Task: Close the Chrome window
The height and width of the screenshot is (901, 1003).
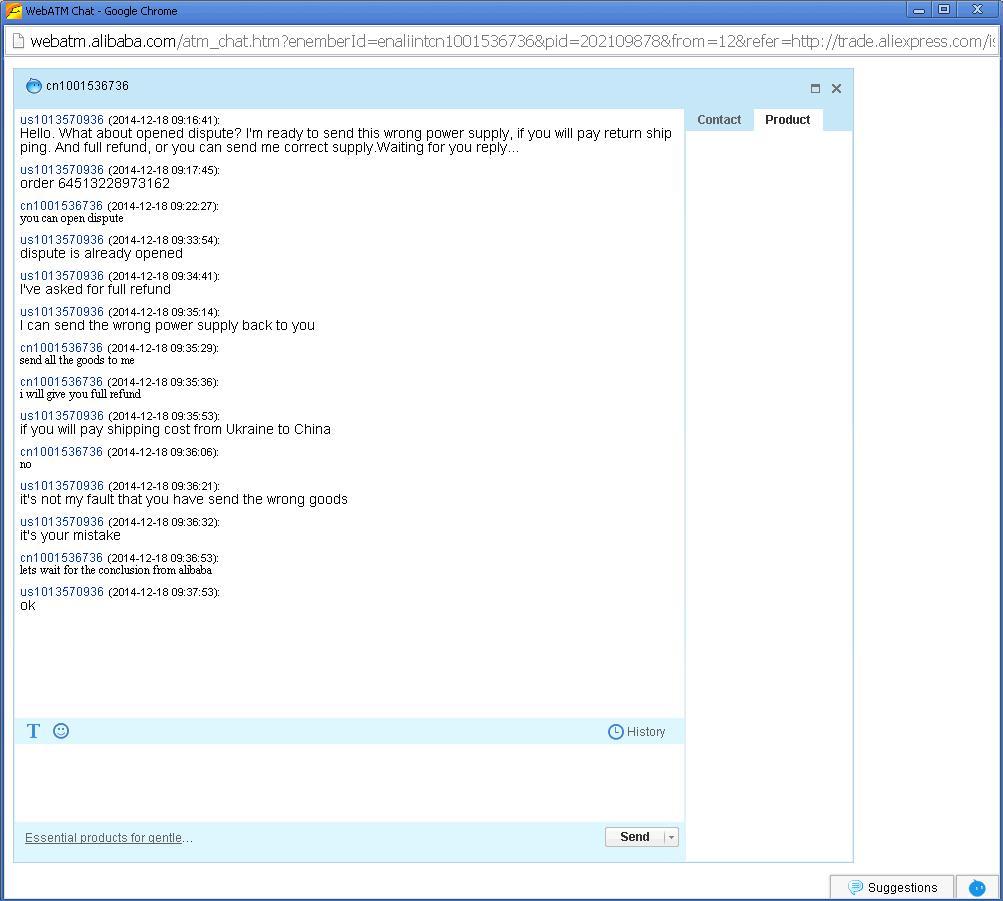Action: 977,10
